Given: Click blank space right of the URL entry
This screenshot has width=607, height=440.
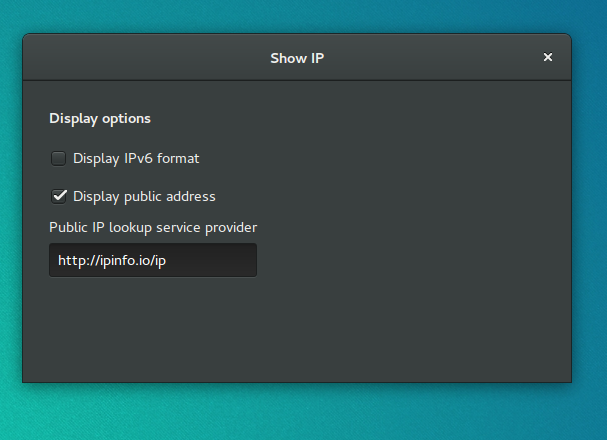Looking at the screenshot, I should (x=412, y=260).
